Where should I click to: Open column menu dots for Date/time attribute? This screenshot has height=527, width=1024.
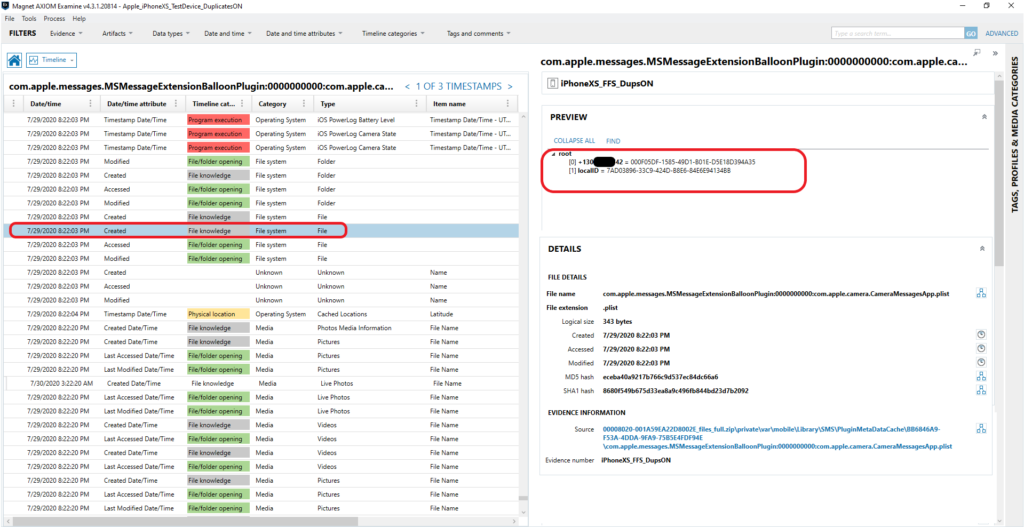tap(177, 104)
